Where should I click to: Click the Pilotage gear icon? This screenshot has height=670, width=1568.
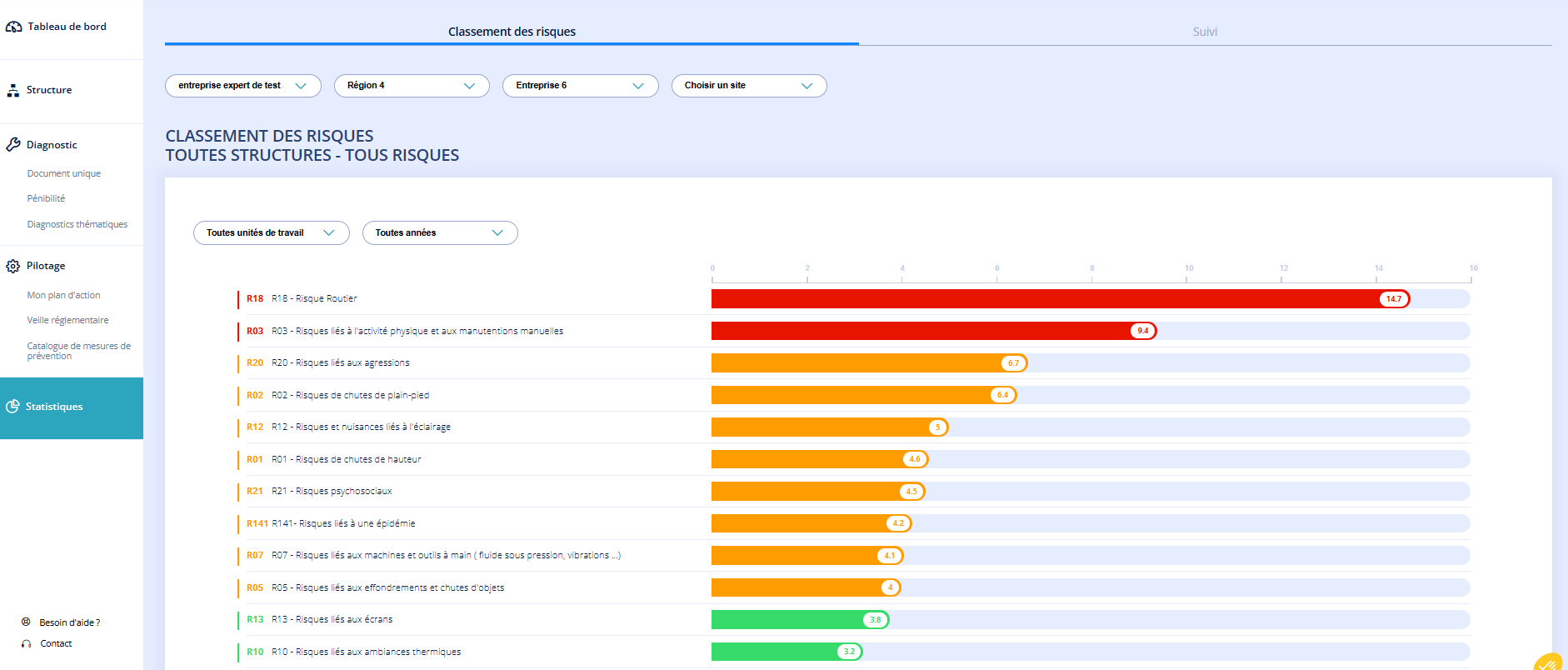[13, 267]
